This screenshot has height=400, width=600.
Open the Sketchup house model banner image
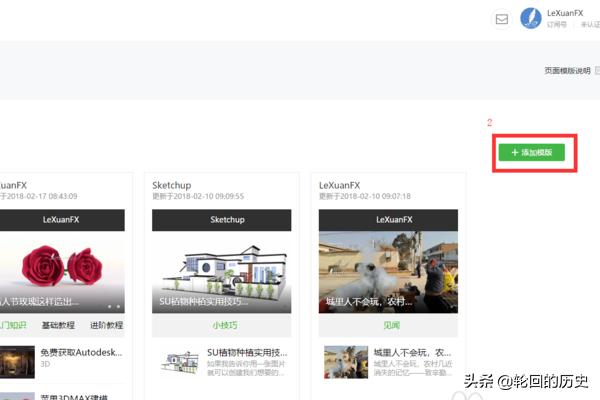pyautogui.click(x=221, y=270)
